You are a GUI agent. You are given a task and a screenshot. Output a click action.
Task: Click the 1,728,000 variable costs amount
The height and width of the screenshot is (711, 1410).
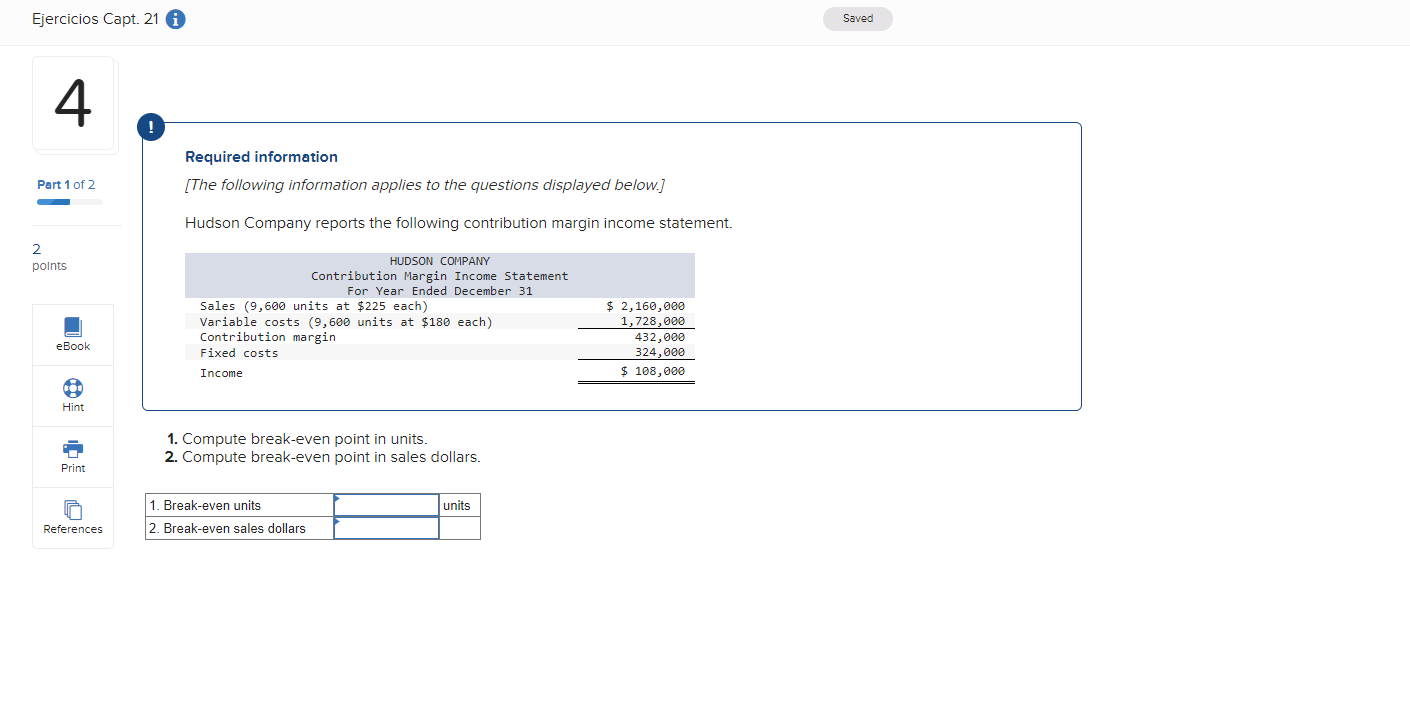pyautogui.click(x=653, y=321)
